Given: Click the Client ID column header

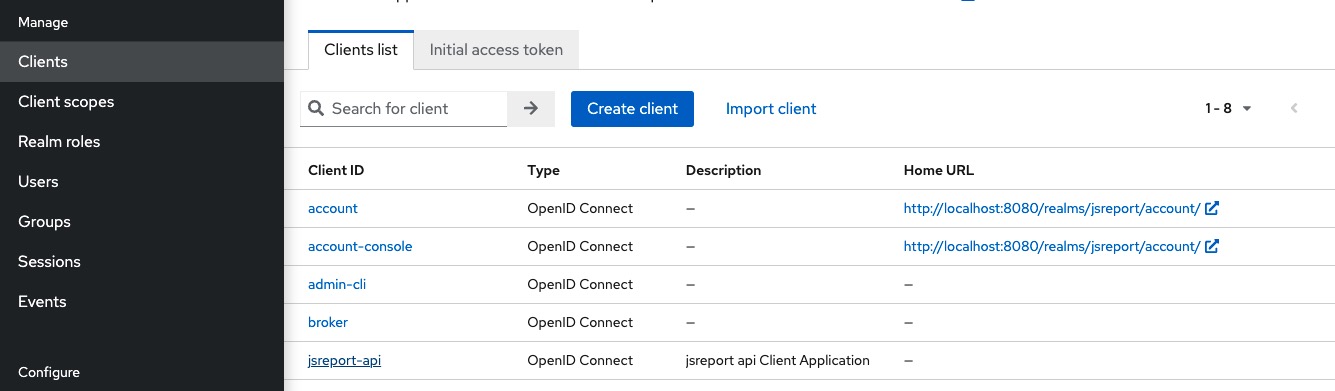Looking at the screenshot, I should (336, 171).
